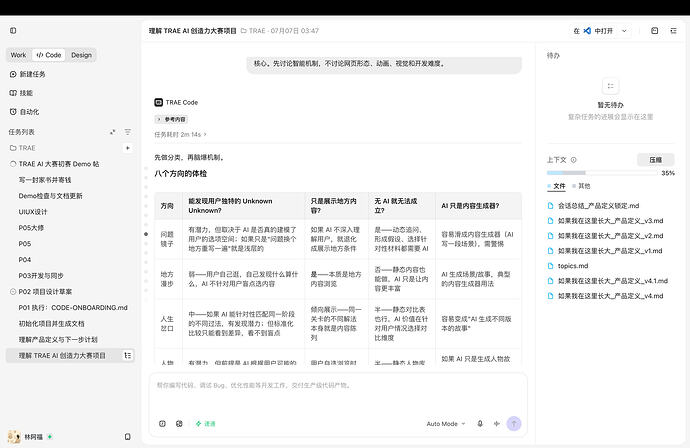This screenshot has width=690, height=448.
Task: Click the TRAE folder breadcrumb in header
Action: coord(253,31)
